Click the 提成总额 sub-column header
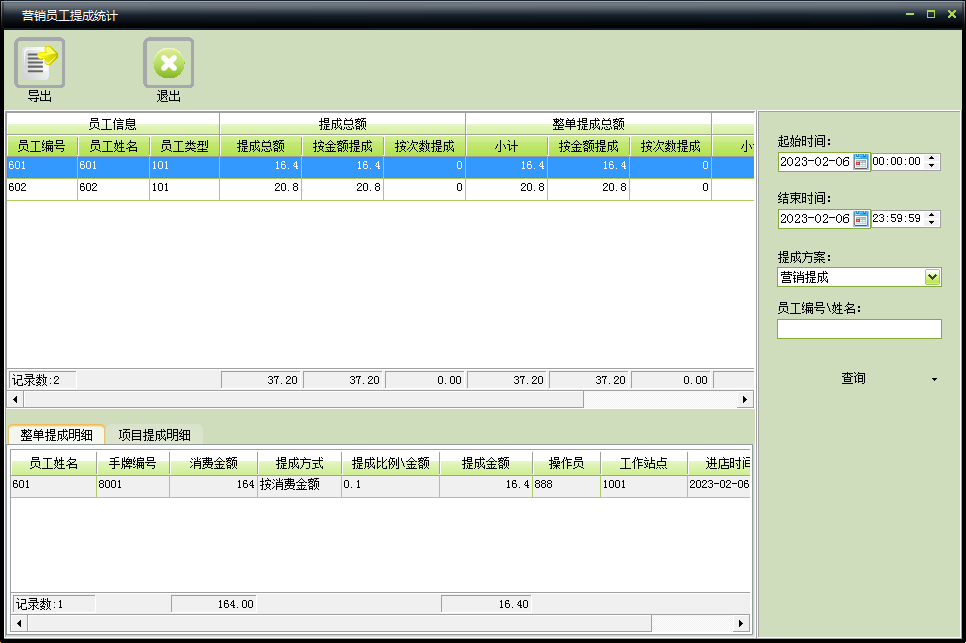Viewport: 966px width, 643px height. coord(261,146)
